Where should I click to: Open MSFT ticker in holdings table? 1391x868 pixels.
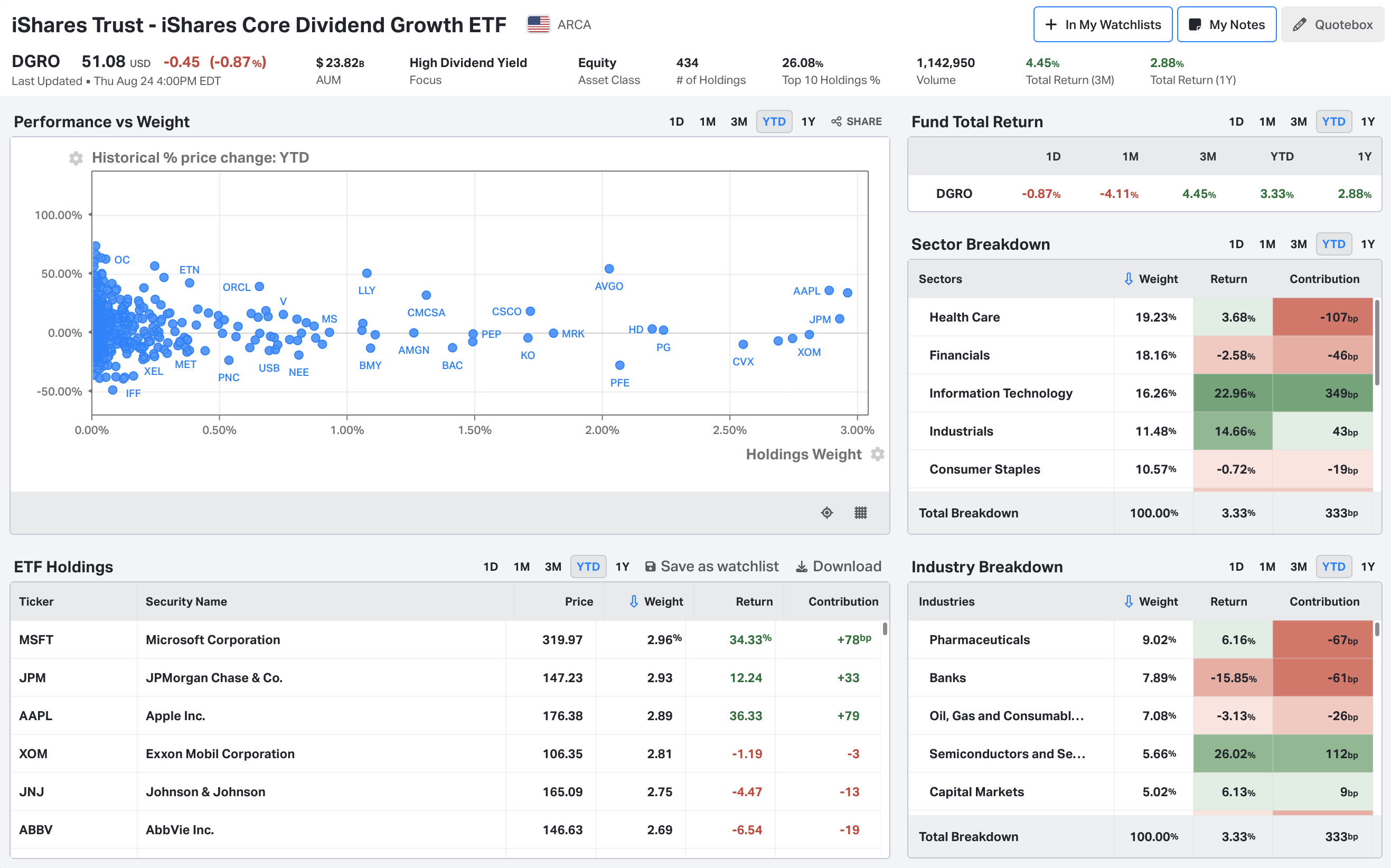(x=36, y=639)
